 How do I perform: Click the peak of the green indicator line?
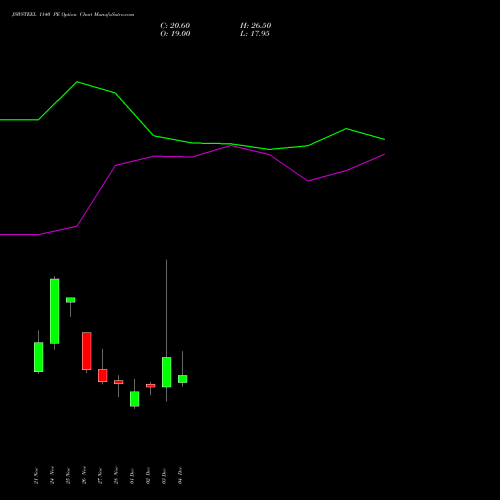coord(77,82)
